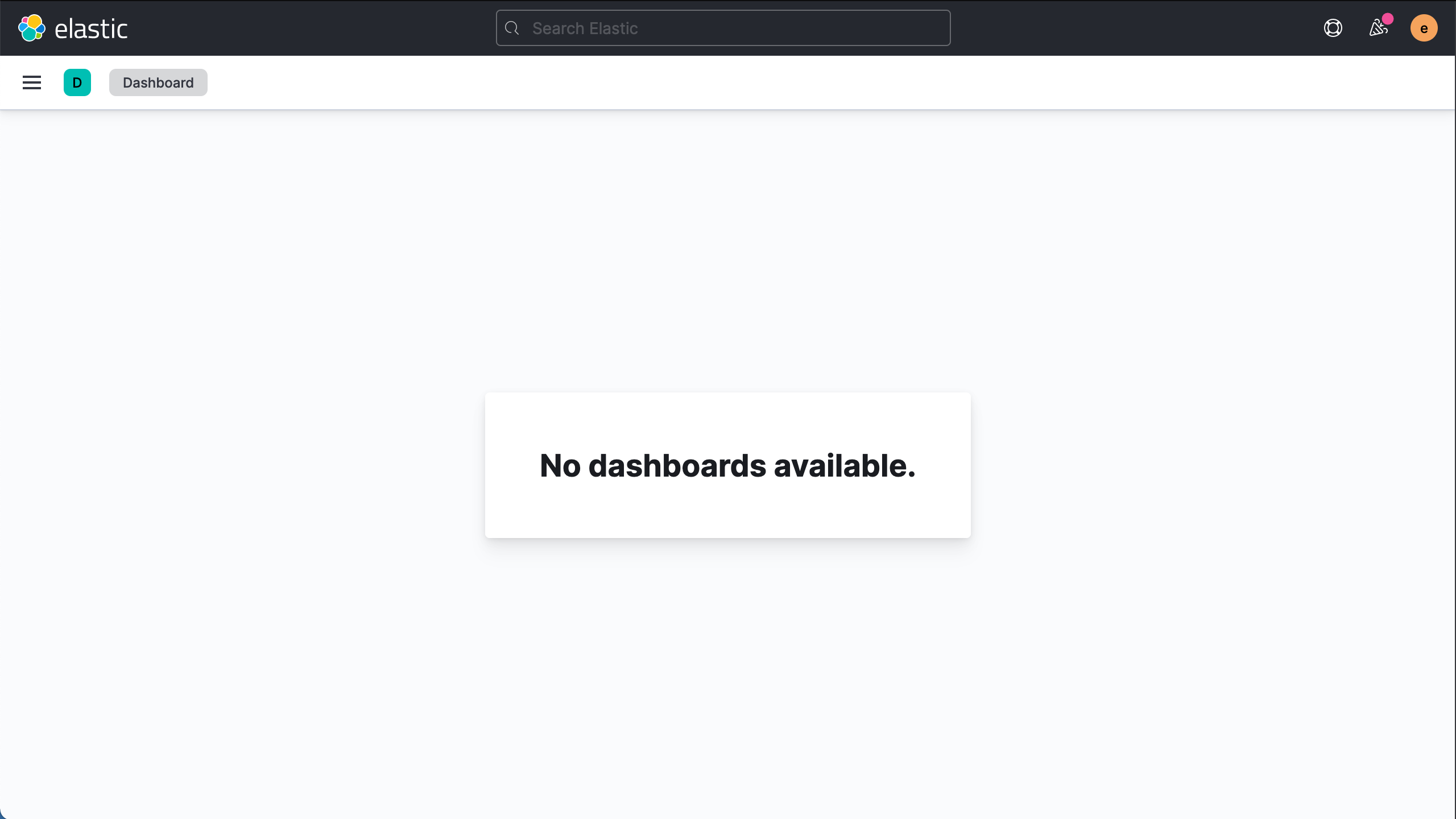The height and width of the screenshot is (819, 1456).
Task: Open the space selector "D" badge
Action: tap(77, 82)
